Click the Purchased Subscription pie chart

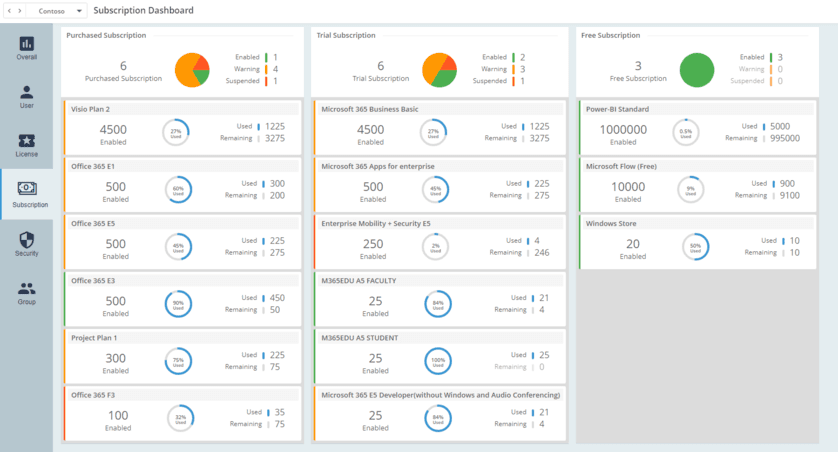coord(192,70)
